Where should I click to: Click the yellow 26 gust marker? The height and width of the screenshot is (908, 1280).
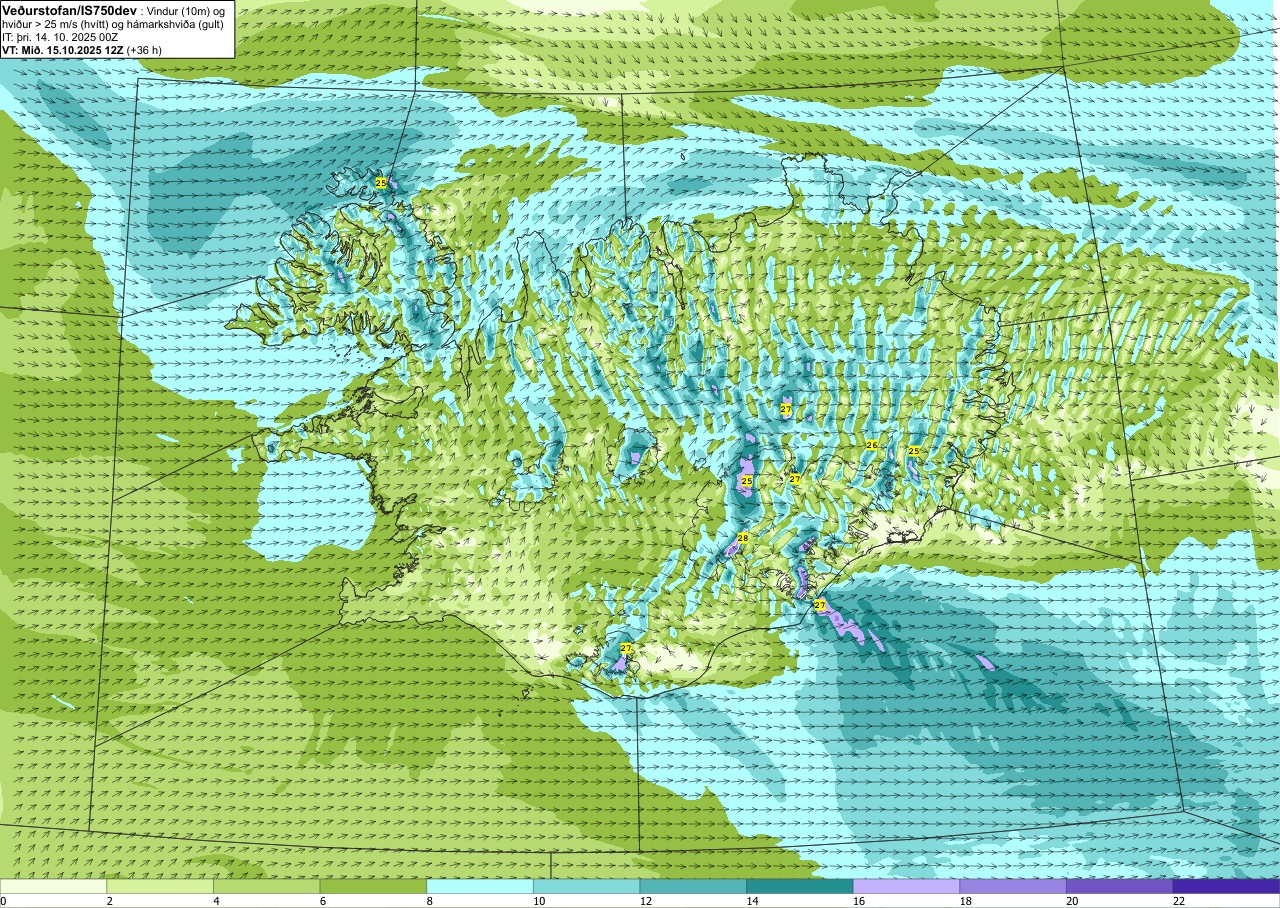click(x=872, y=445)
